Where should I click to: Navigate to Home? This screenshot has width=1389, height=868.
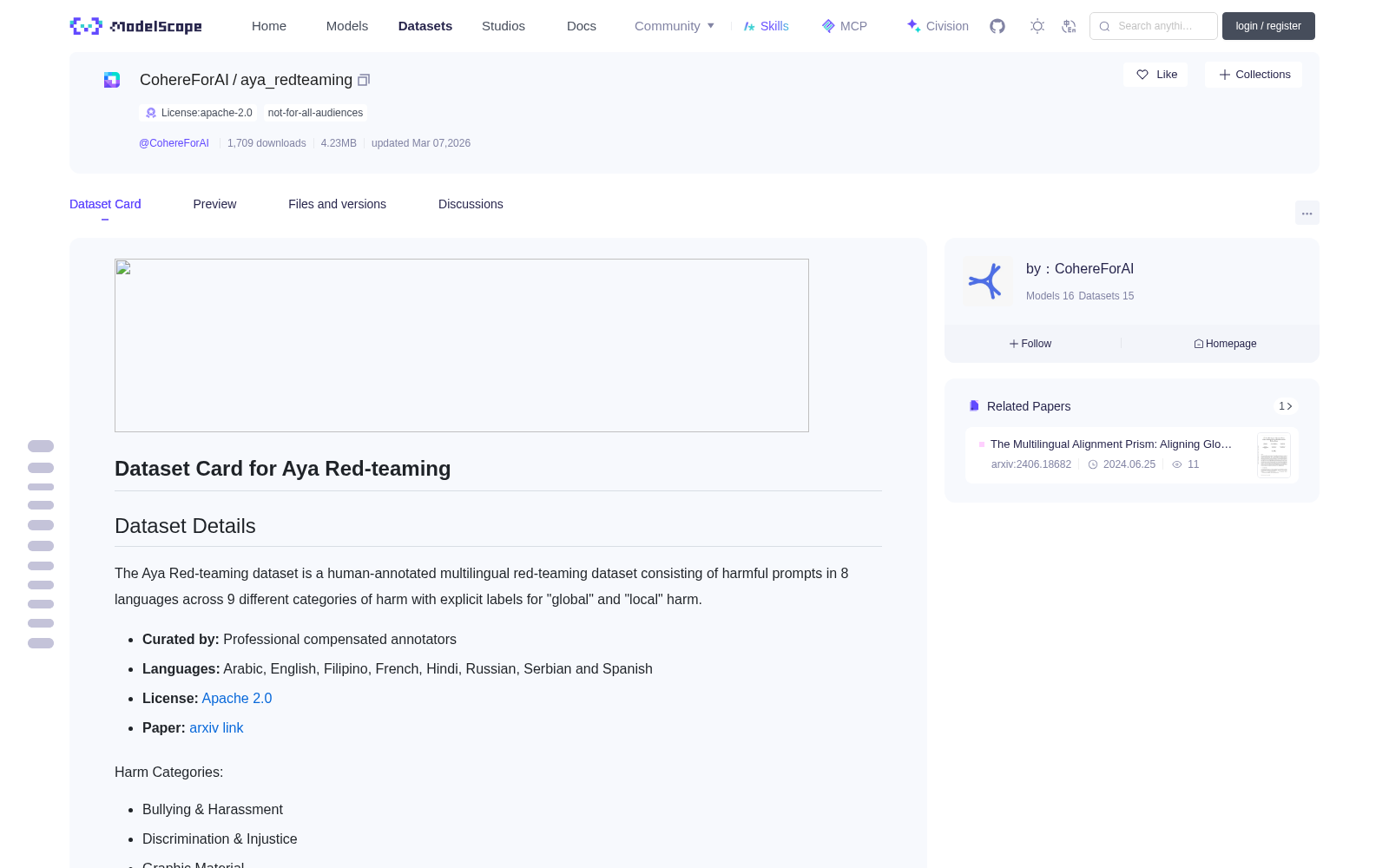[269, 26]
